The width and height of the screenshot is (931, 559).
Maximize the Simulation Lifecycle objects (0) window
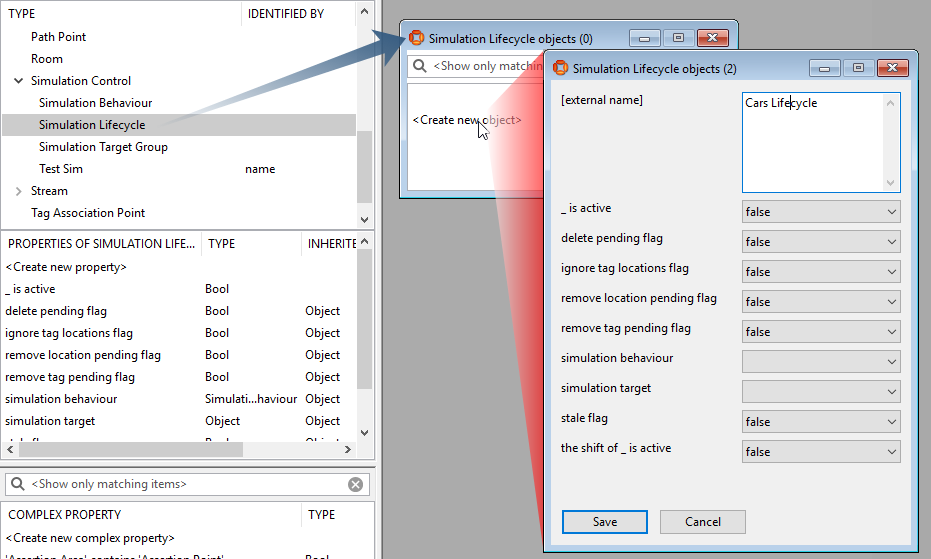pos(678,39)
